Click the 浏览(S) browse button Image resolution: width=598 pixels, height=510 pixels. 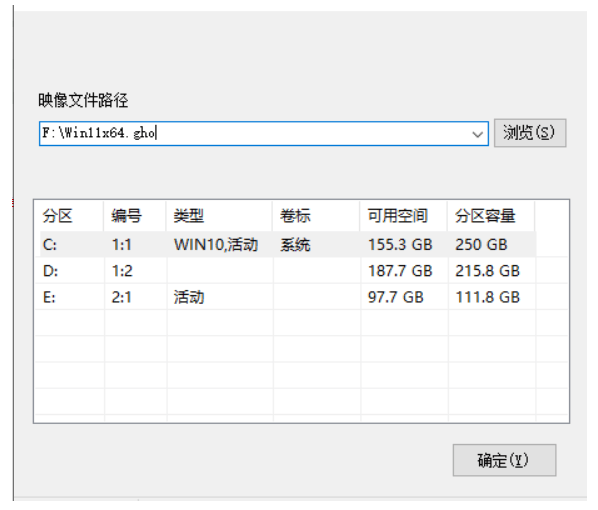click(x=530, y=133)
